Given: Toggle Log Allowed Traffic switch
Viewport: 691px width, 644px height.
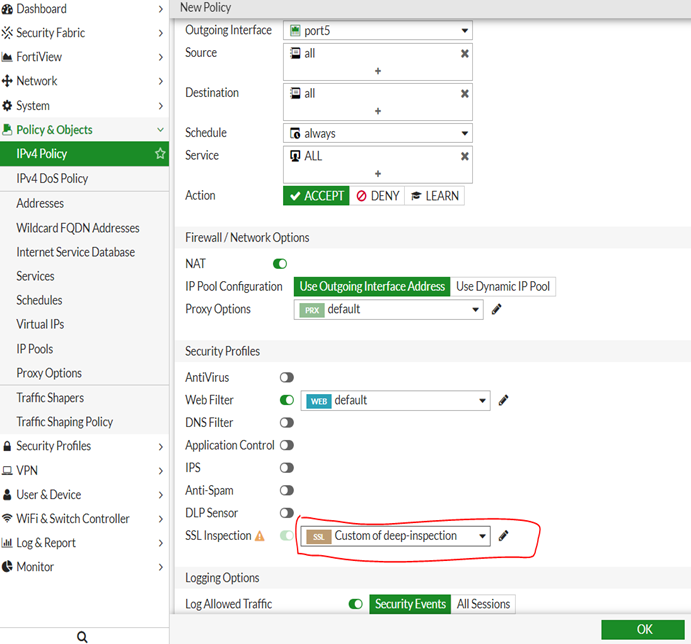Looking at the screenshot, I should click(356, 604).
